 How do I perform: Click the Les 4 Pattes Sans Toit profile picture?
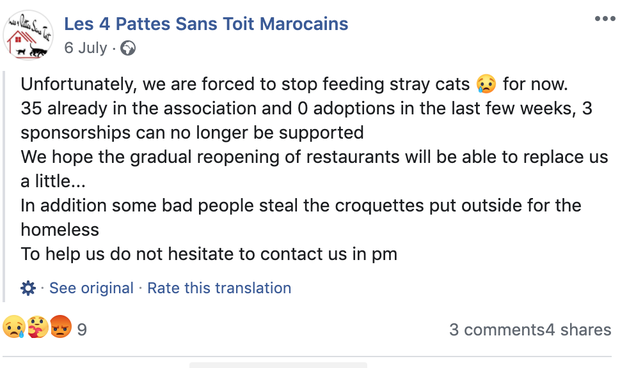[x=28, y=35]
